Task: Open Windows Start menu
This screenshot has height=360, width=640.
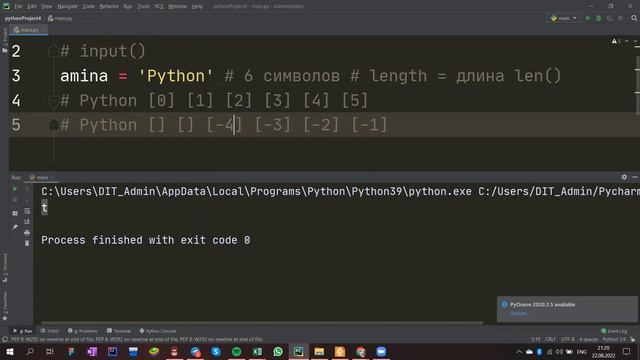Action: [x=9, y=352]
